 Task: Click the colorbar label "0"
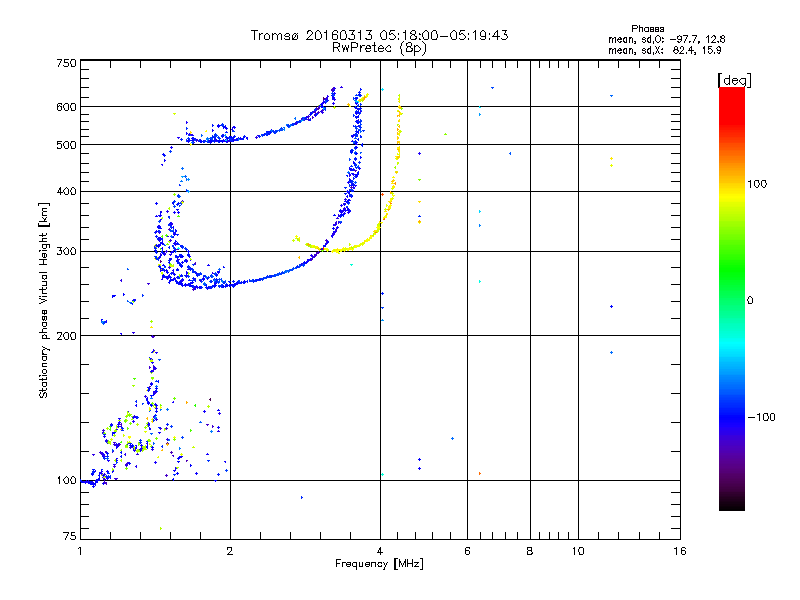tap(750, 300)
